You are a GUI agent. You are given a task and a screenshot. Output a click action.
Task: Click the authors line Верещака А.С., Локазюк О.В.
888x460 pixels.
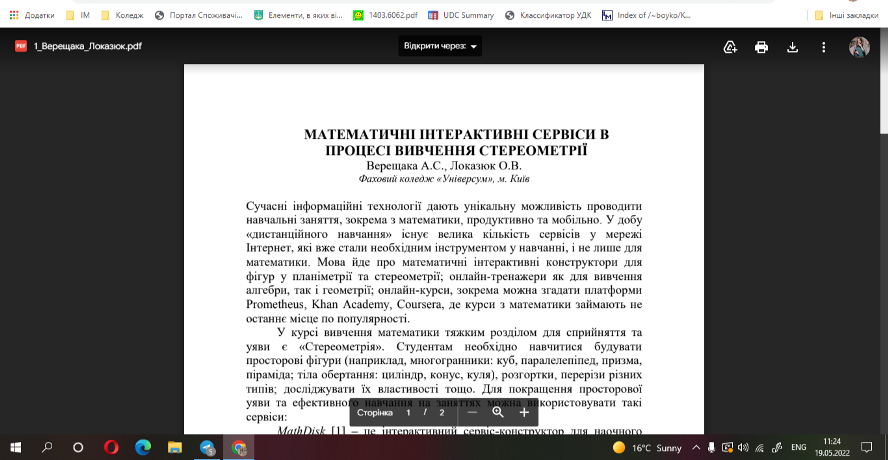[445, 166]
